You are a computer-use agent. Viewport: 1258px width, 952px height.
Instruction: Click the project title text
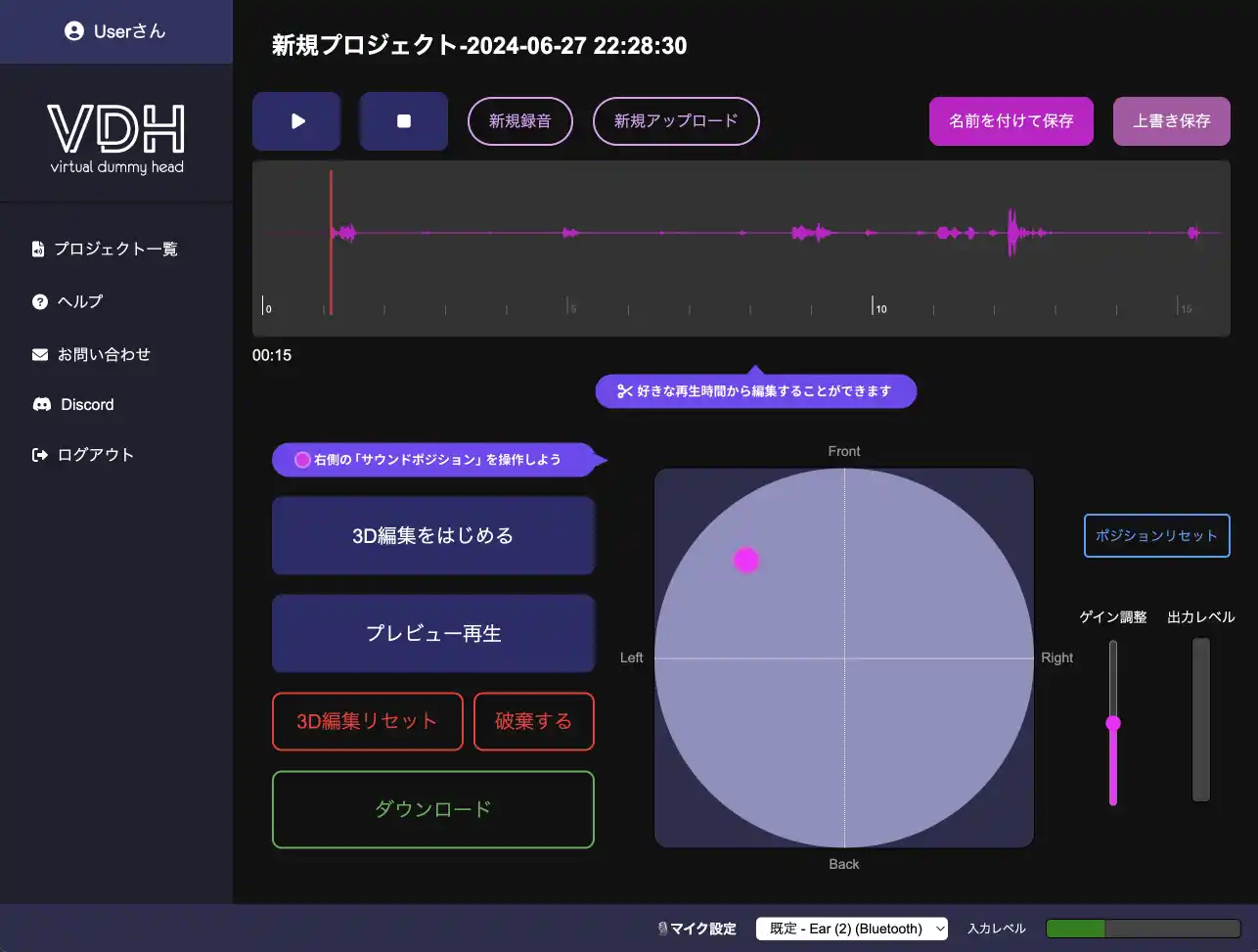click(479, 45)
